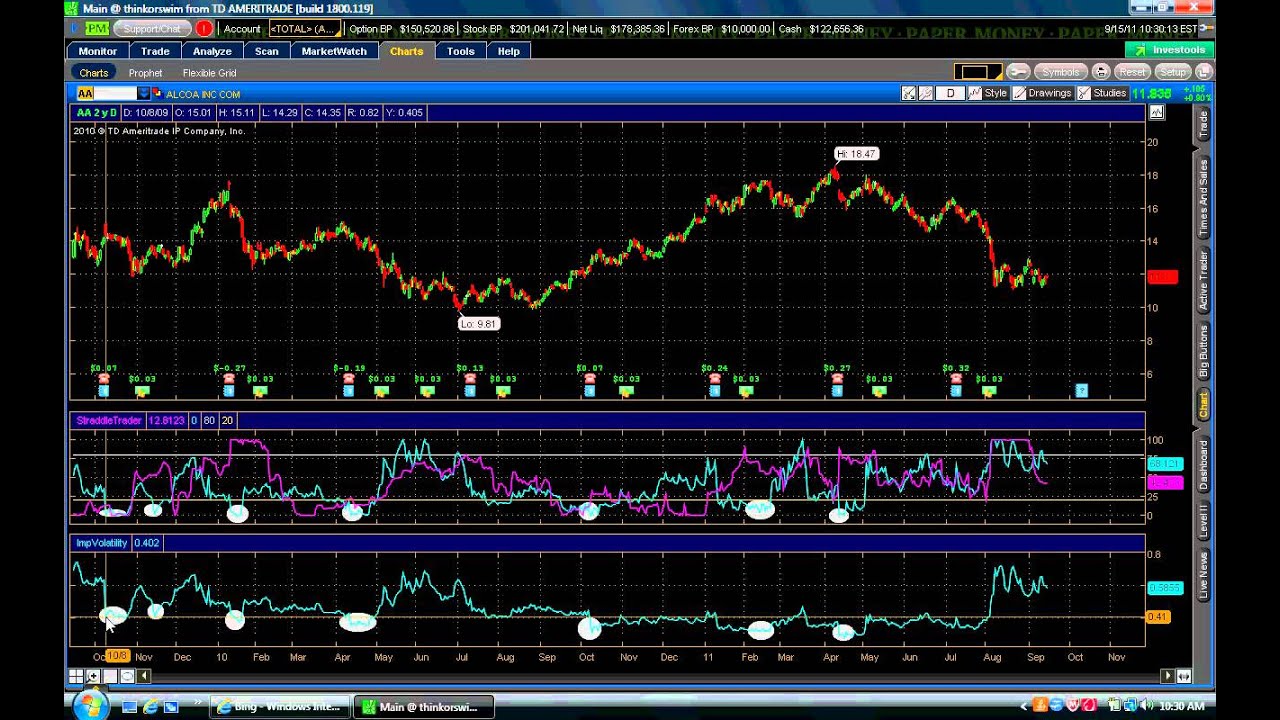
Task: Click the chart icon at price axis top
Action: click(1157, 113)
